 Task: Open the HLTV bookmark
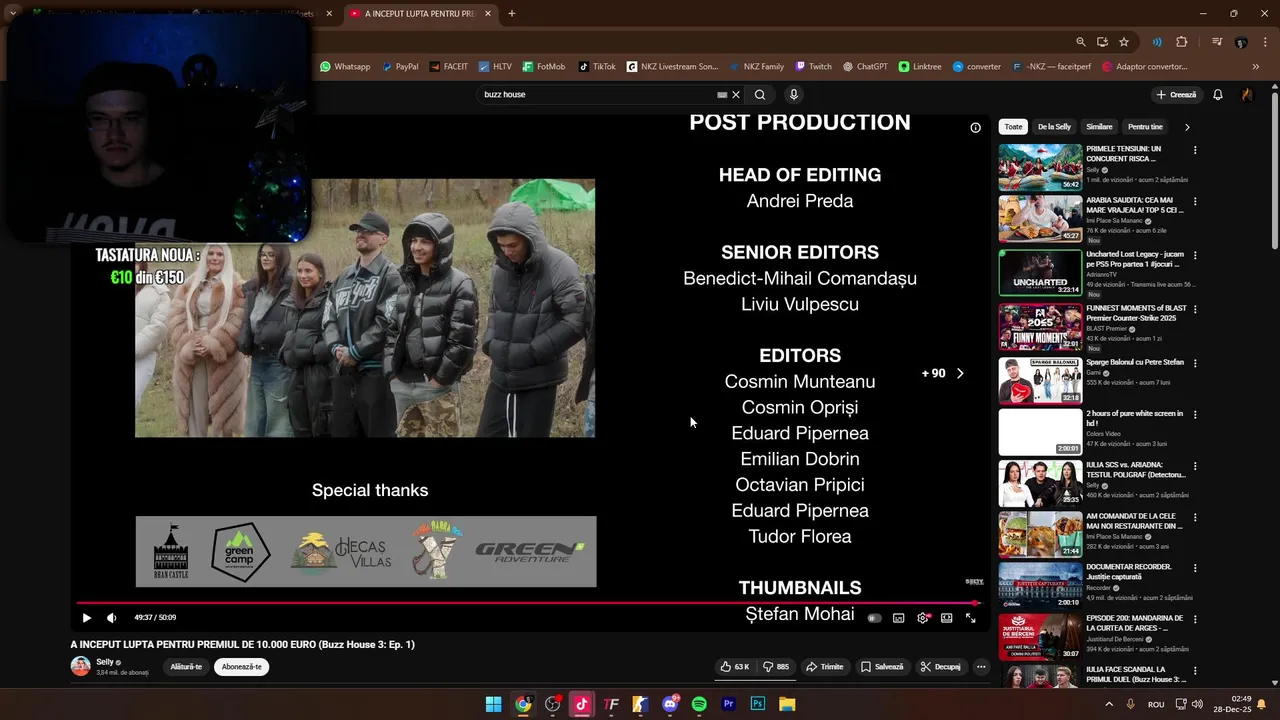pos(495,67)
